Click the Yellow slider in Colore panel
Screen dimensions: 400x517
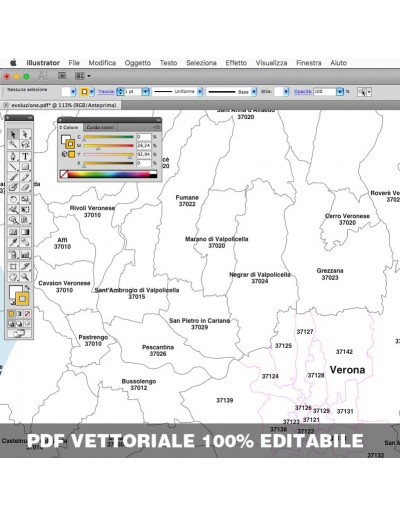[108, 154]
